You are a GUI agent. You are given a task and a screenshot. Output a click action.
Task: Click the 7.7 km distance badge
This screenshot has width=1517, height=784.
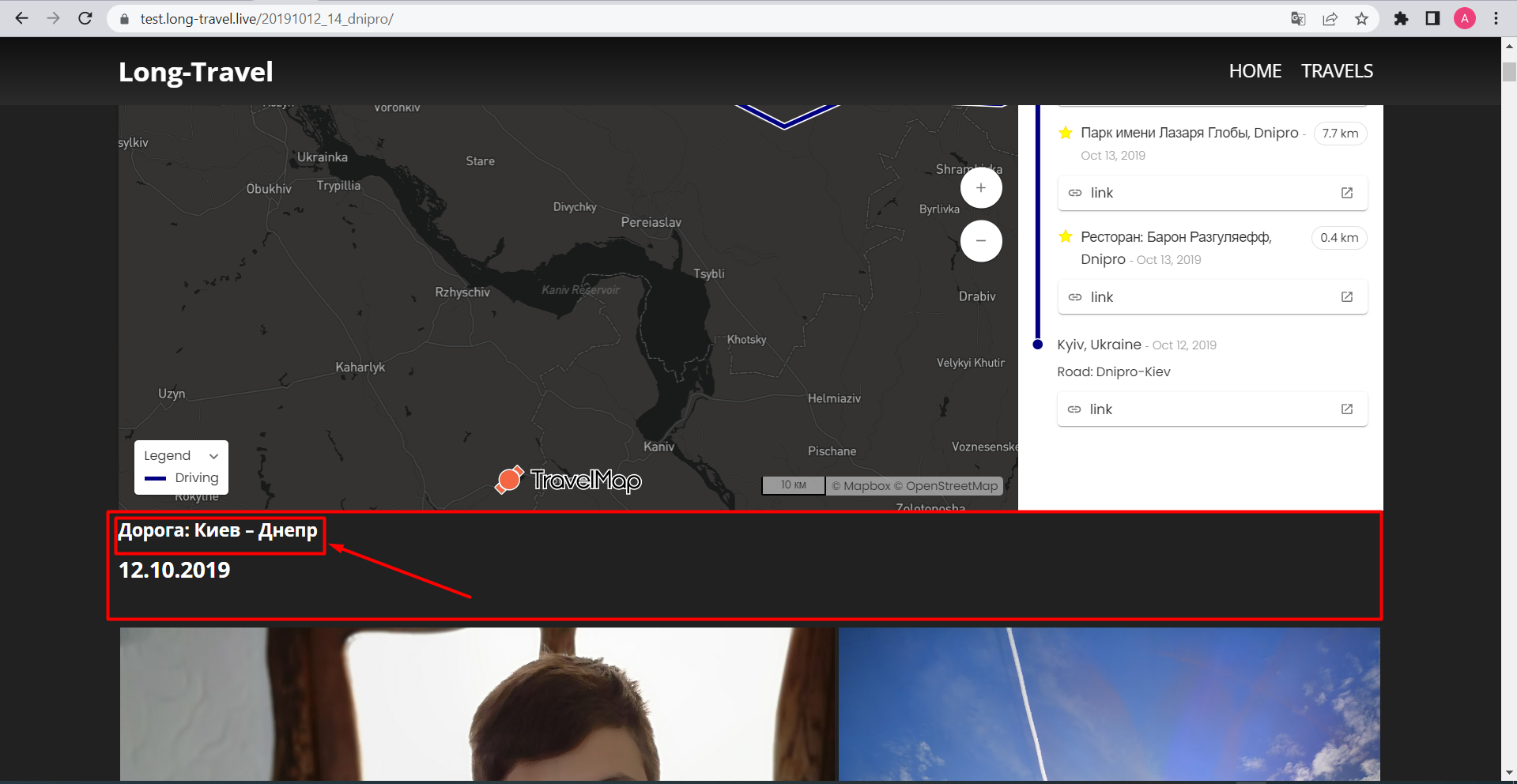pos(1340,134)
